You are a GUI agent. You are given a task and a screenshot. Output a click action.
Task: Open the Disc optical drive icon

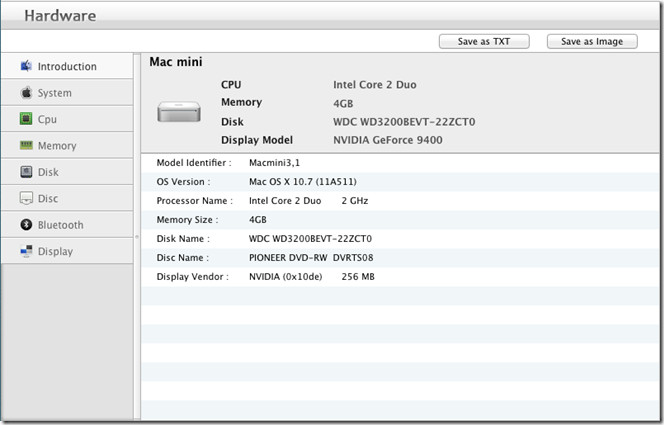[x=27, y=199]
